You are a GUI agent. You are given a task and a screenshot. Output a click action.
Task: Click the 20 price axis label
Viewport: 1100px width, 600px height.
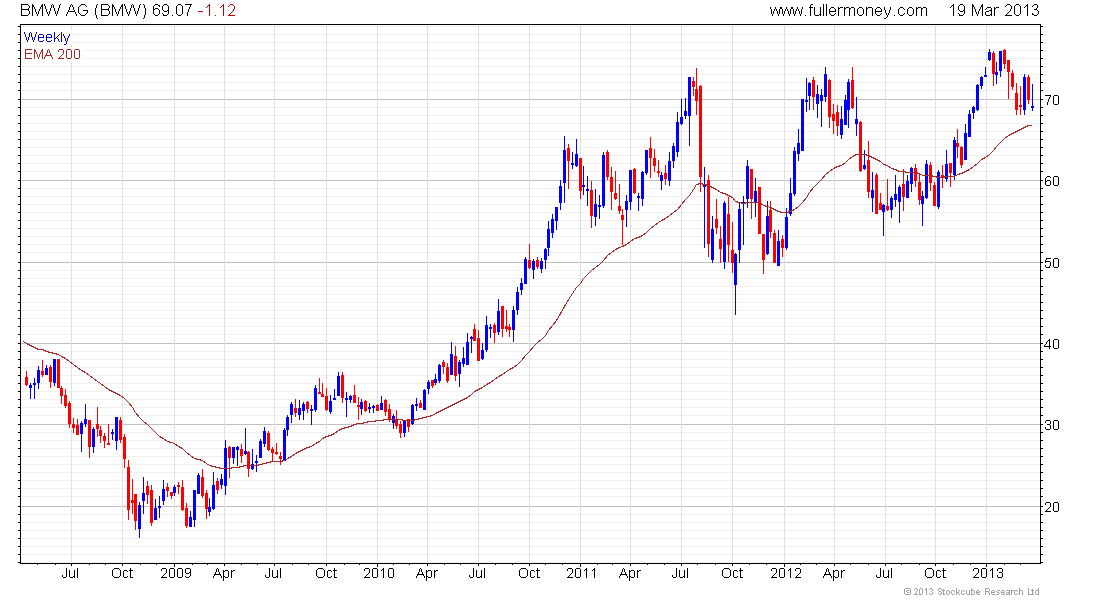1052,507
